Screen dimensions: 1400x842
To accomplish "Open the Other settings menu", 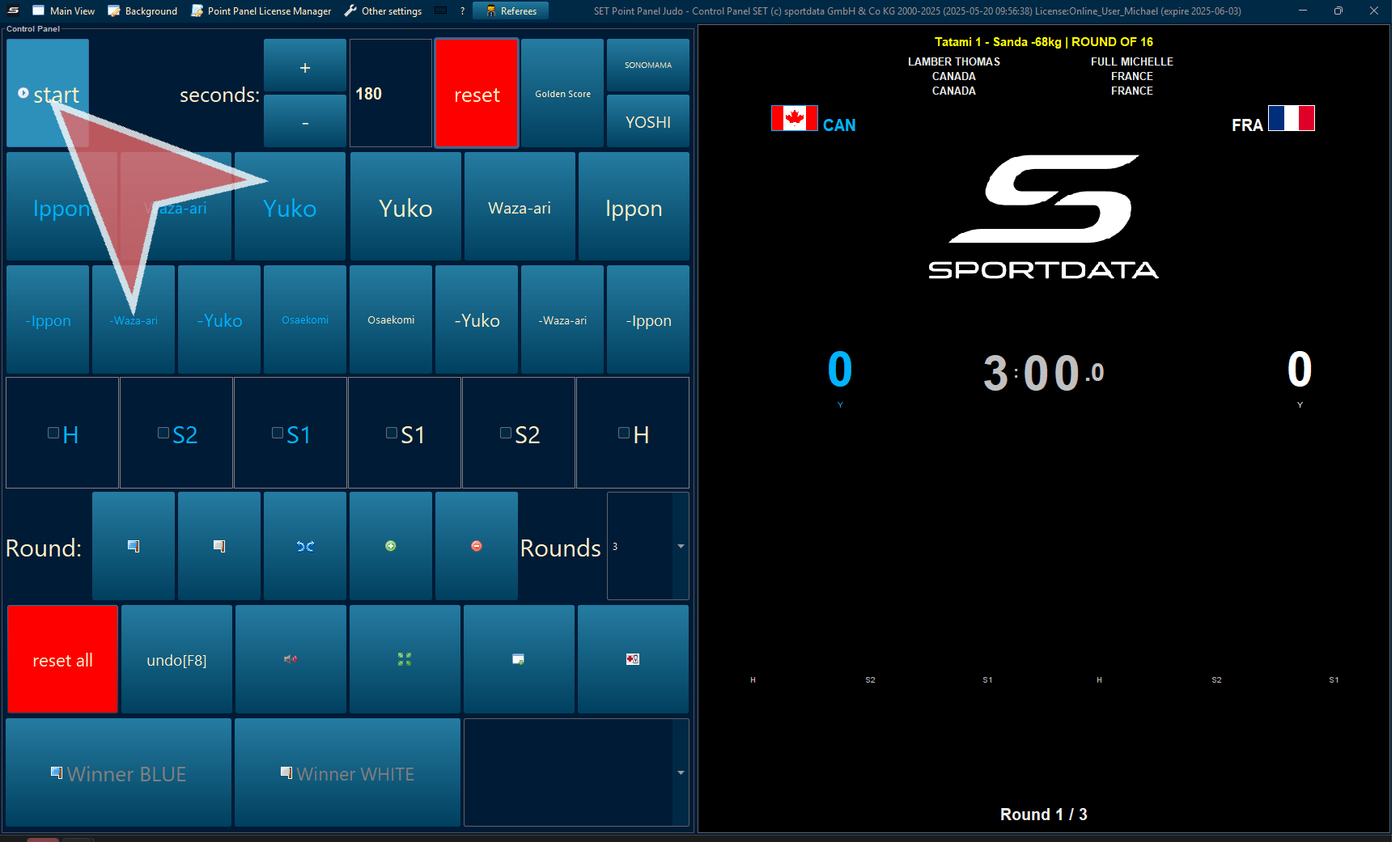I will pyautogui.click(x=383, y=11).
